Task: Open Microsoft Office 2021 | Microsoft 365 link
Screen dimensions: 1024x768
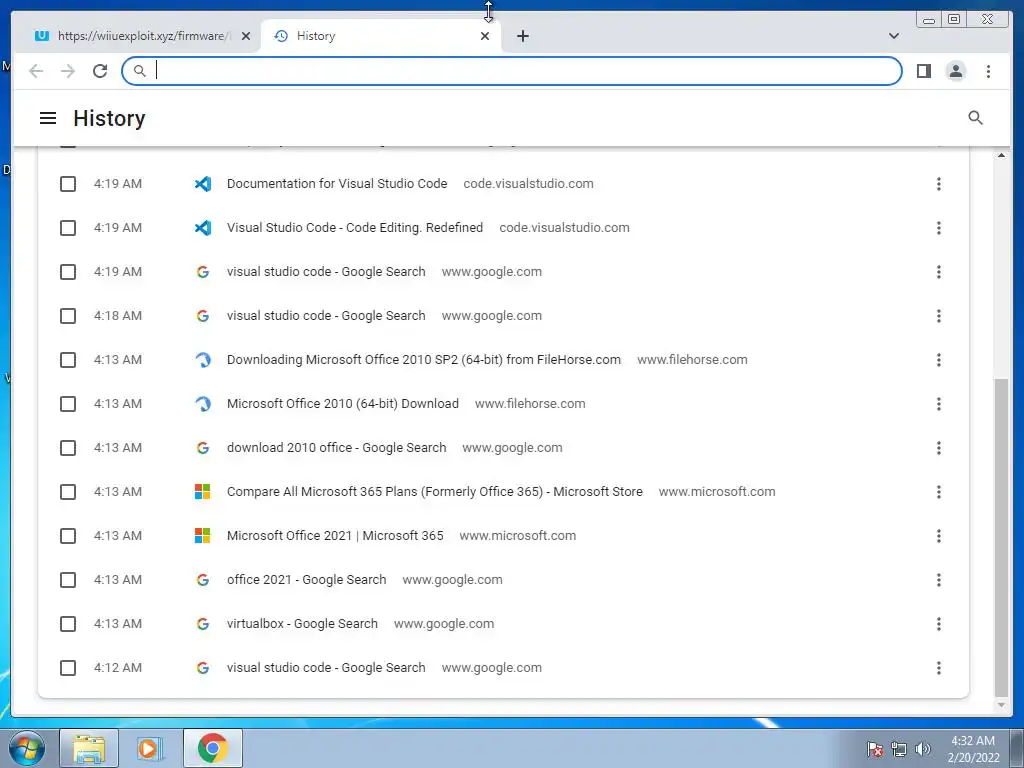Action: tap(335, 536)
